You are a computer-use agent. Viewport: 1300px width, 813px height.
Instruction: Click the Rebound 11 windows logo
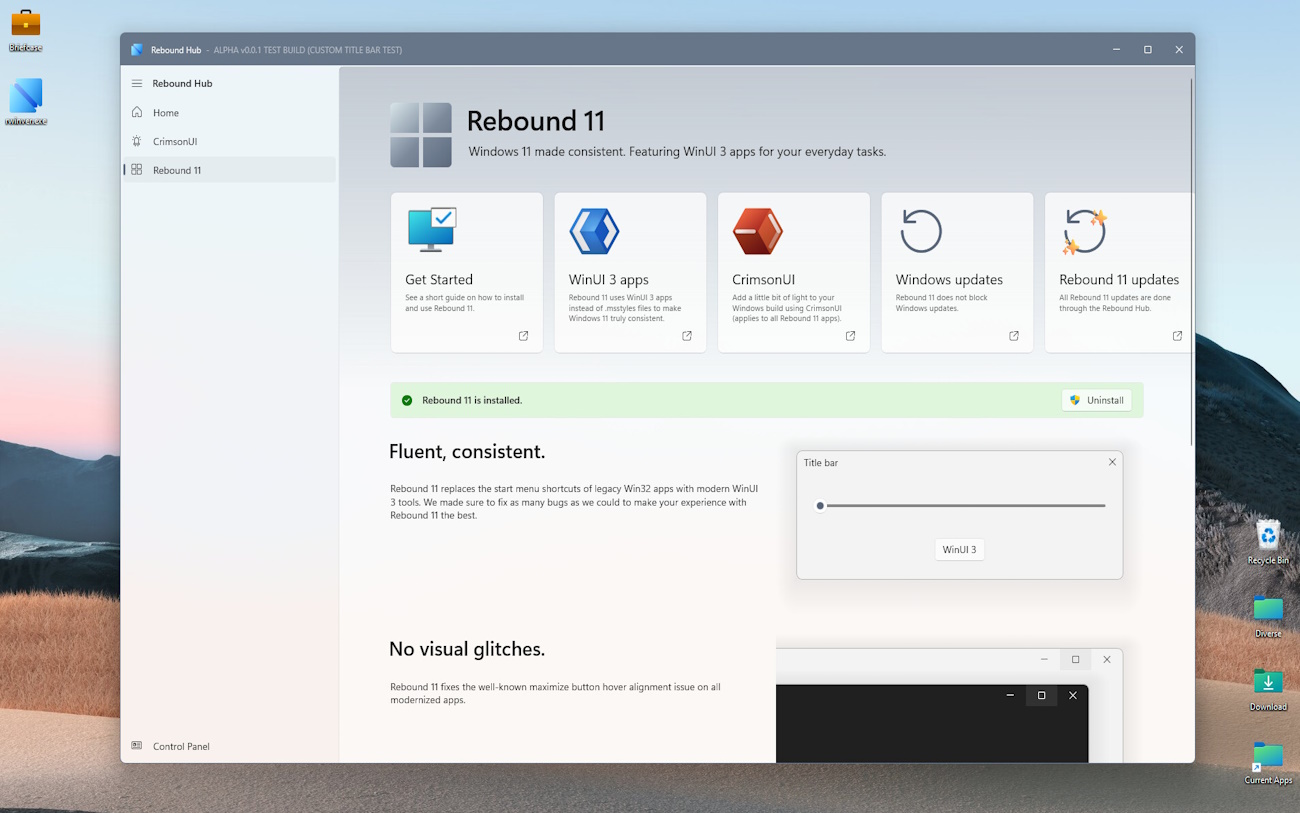coord(421,135)
